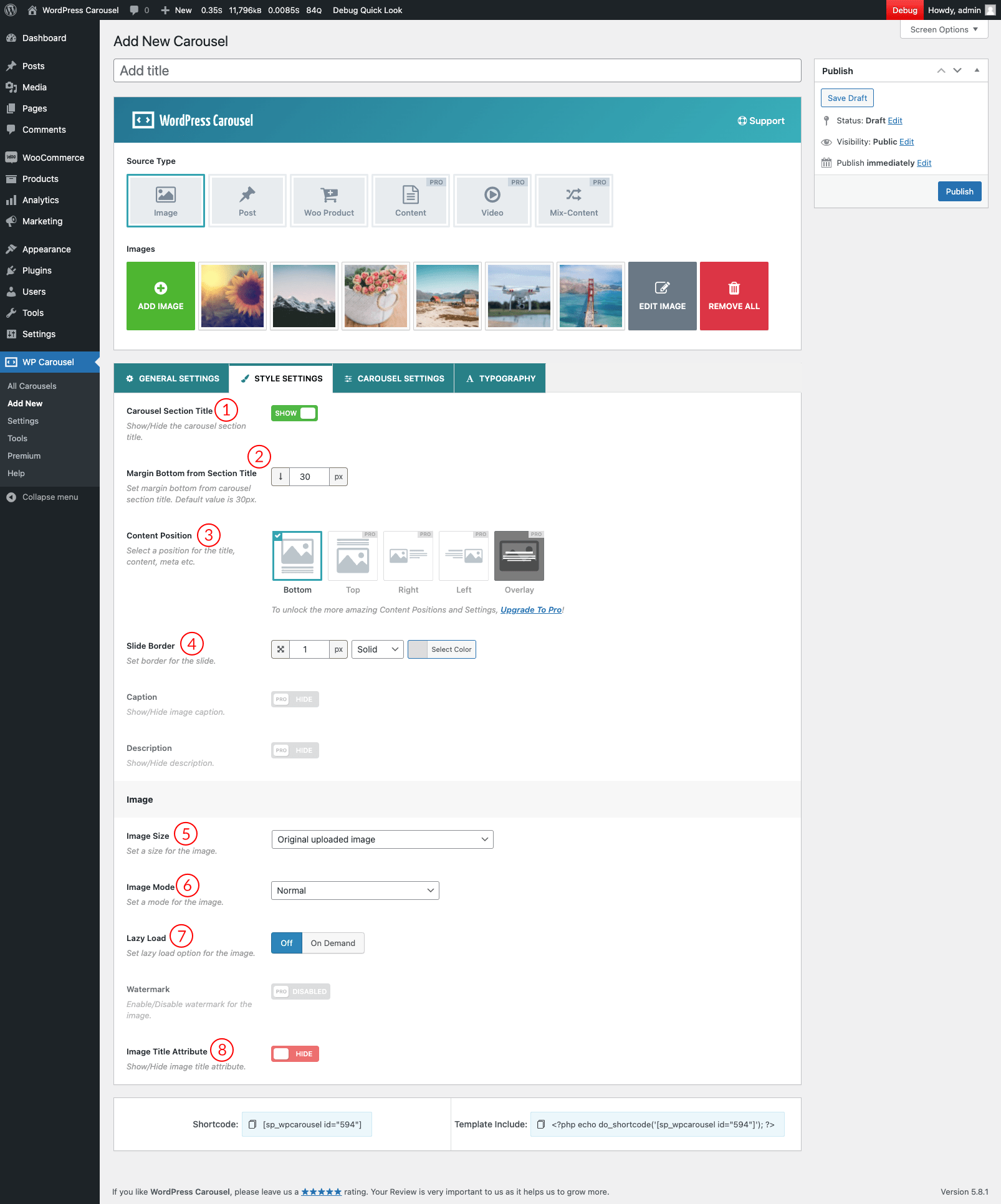The height and width of the screenshot is (1204, 1001).
Task: Open the Image Size dropdown
Action: tap(382, 839)
